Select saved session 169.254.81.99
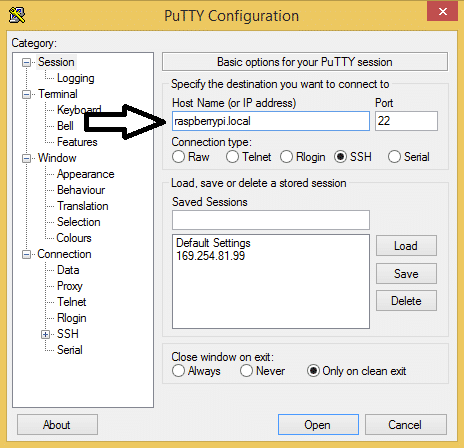Screen dimensions: 464x448 tap(211, 256)
